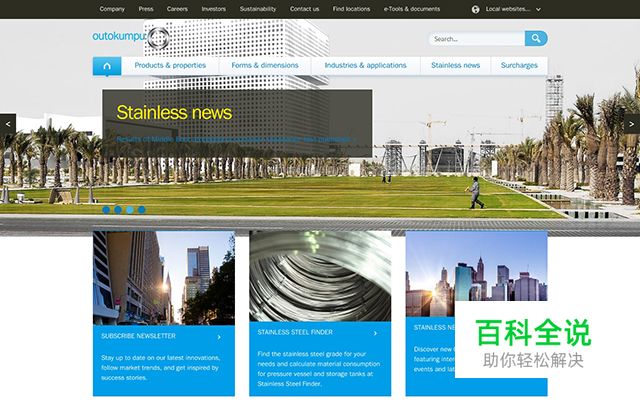This screenshot has width=640, height=403.
Task: Click the newsletter description text
Action: click(161, 367)
